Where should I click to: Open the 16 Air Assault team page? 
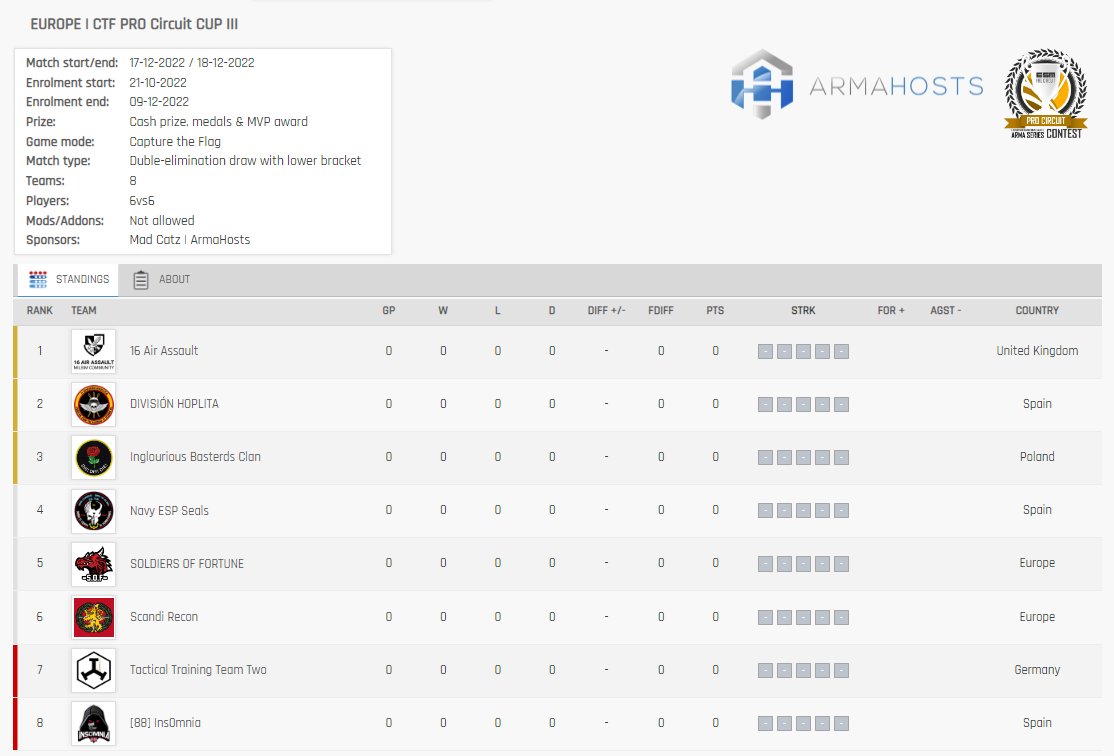[163, 351]
